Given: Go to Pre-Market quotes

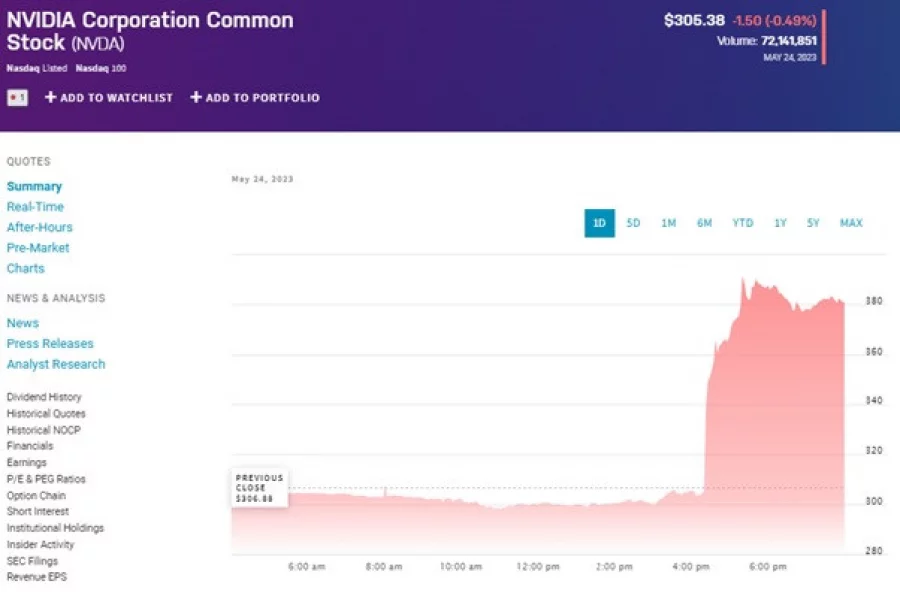Looking at the screenshot, I should pos(38,248).
